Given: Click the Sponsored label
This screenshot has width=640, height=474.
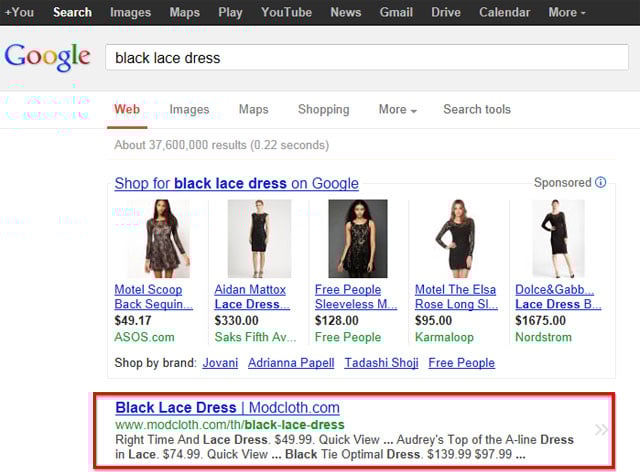Looking at the screenshot, I should 562,182.
